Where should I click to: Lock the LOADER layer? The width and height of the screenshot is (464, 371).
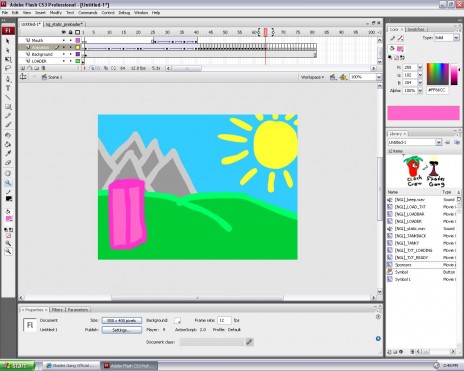coord(70,61)
